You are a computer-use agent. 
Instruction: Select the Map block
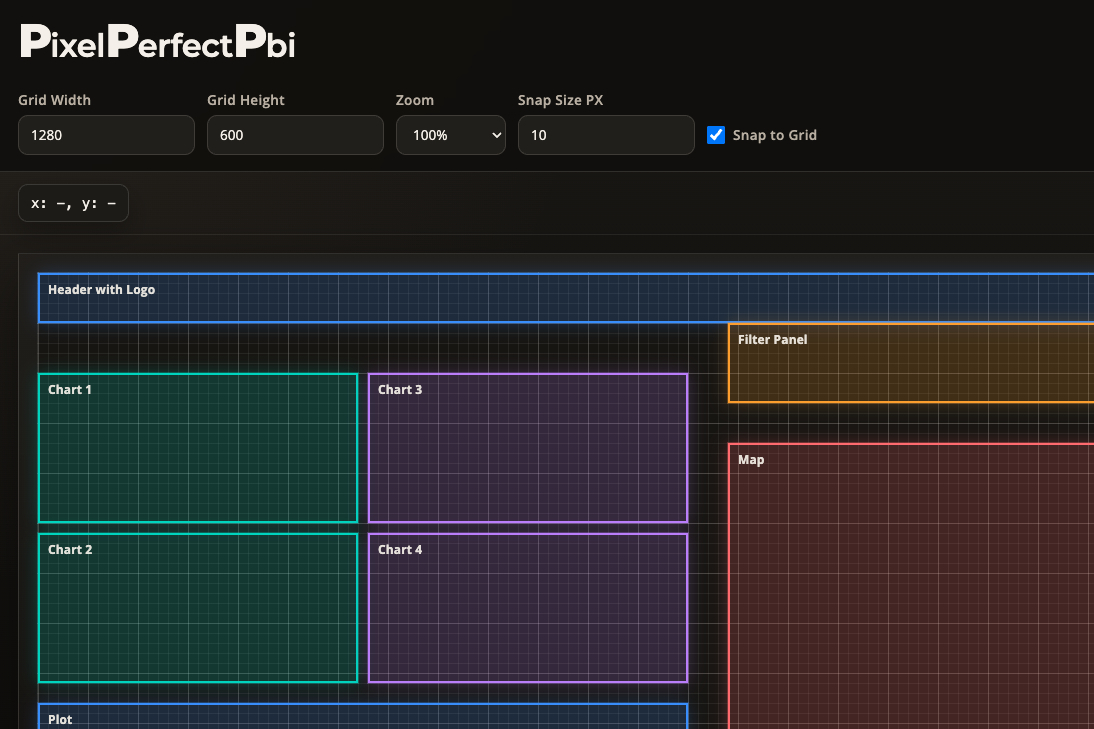911,586
